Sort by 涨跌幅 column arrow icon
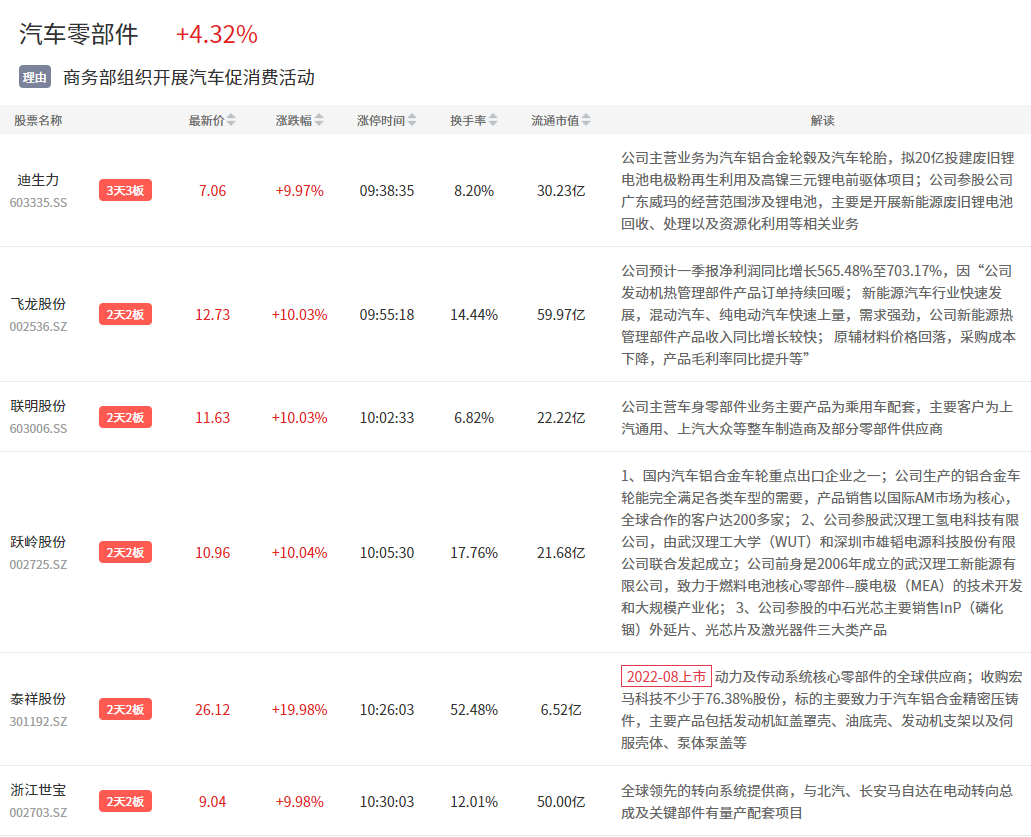Screen dimensions: 1031x837 (x=319, y=120)
